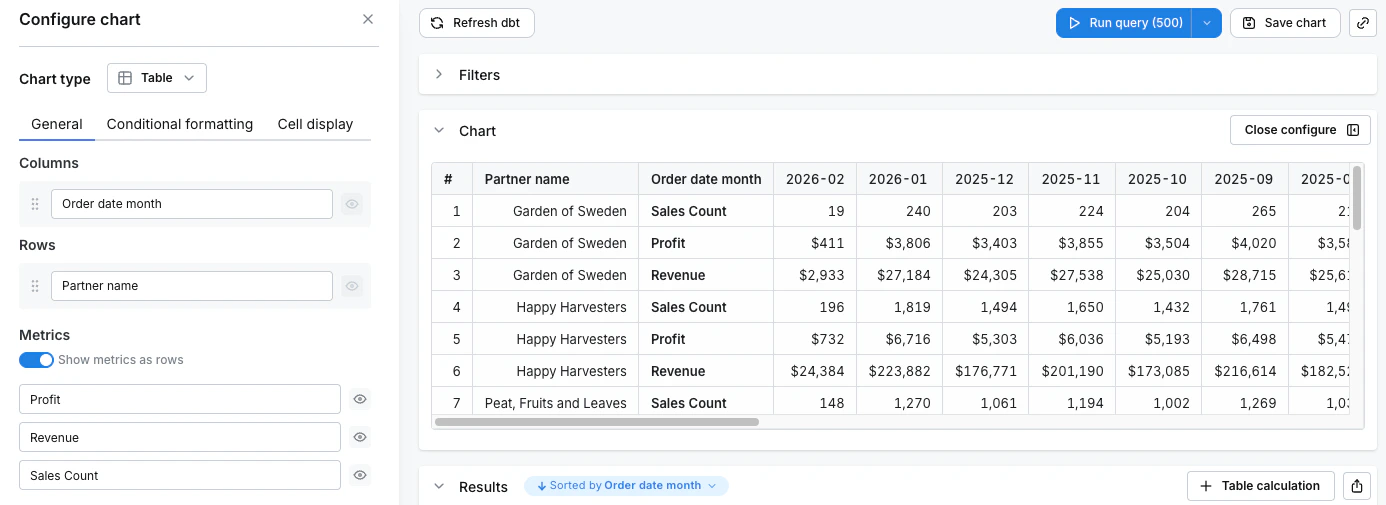The height and width of the screenshot is (505, 1386).
Task: Click the Revenue label in row 3
Action: pos(678,275)
